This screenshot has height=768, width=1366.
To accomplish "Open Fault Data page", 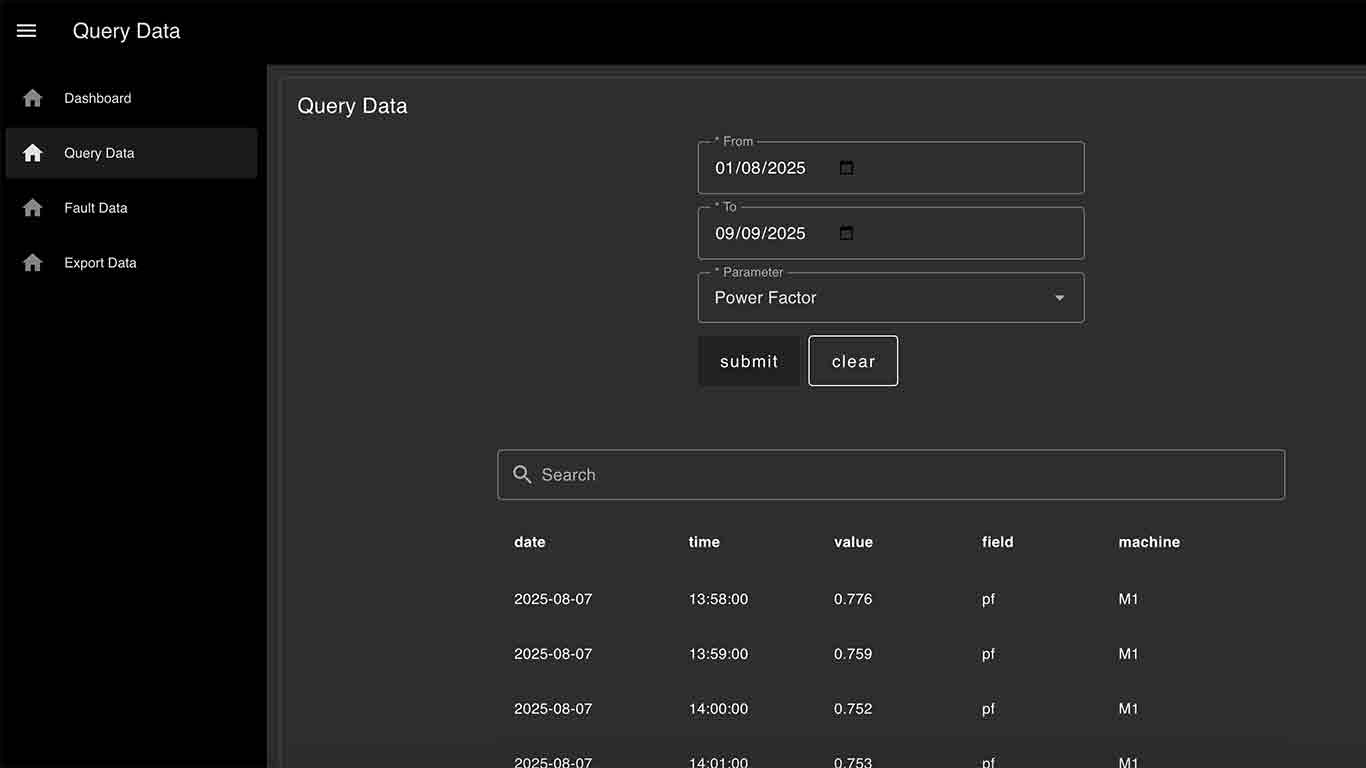I will point(131,208).
